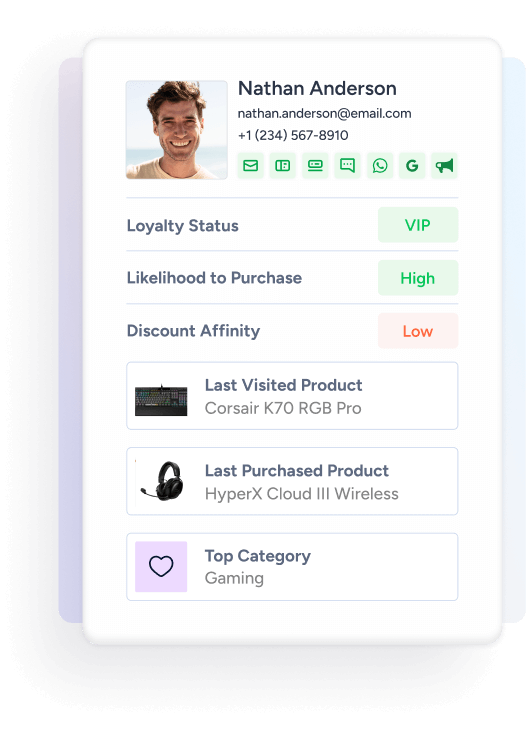The height and width of the screenshot is (740, 531).
Task: Click the VIP loyalty status badge
Action: [418, 225]
